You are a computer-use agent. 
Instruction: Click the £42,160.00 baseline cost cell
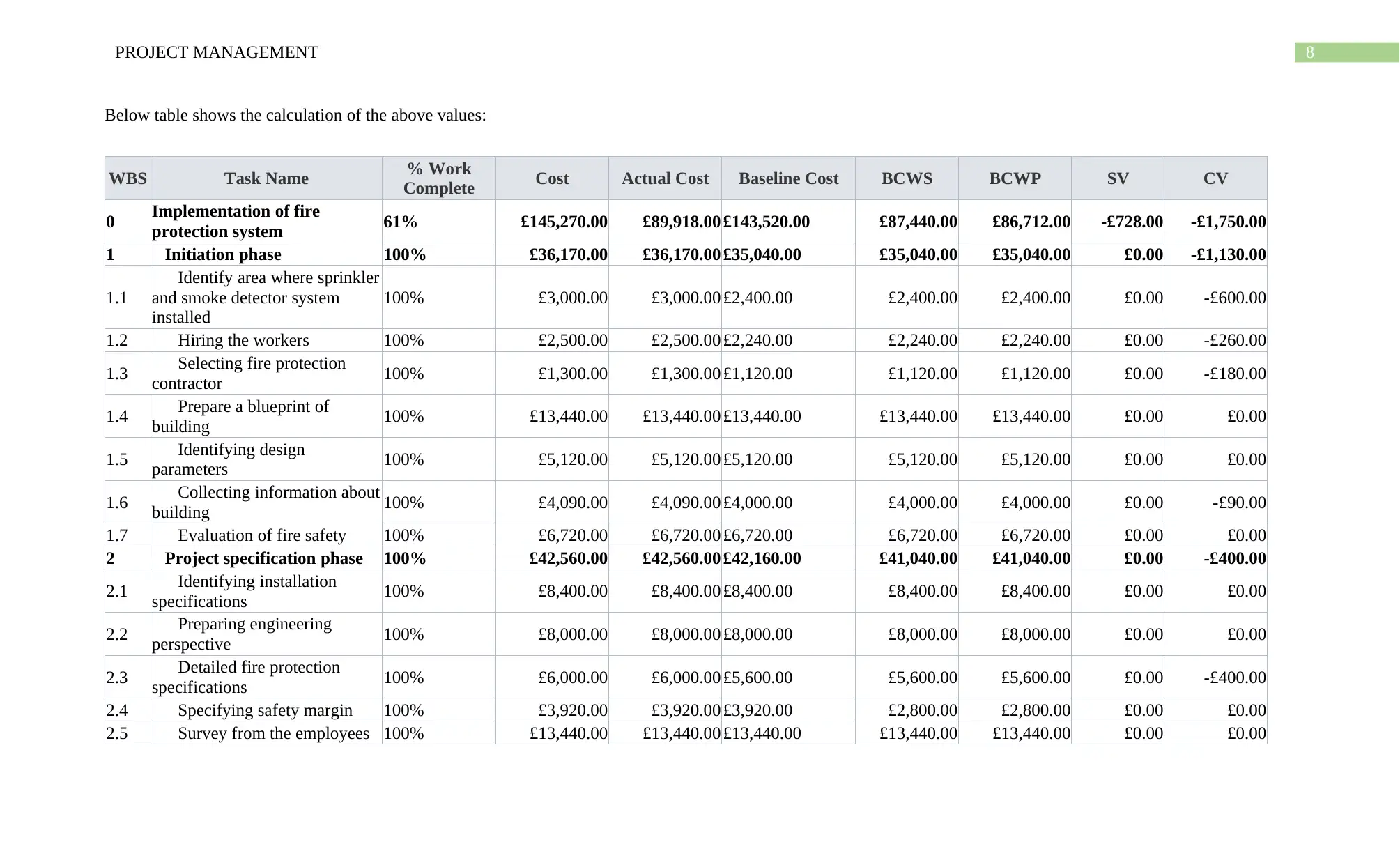(x=788, y=558)
